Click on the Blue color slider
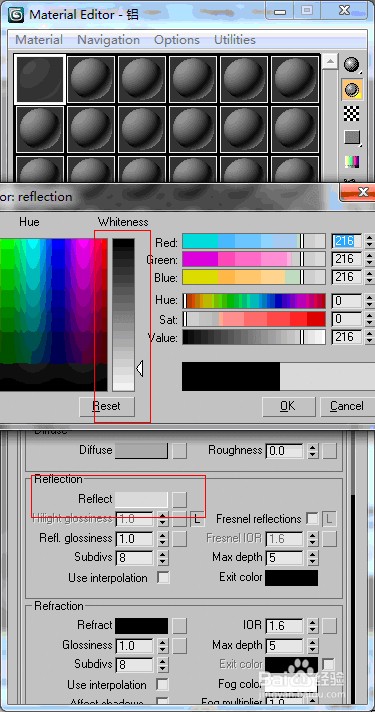The width and height of the screenshot is (375, 712). pos(254,277)
